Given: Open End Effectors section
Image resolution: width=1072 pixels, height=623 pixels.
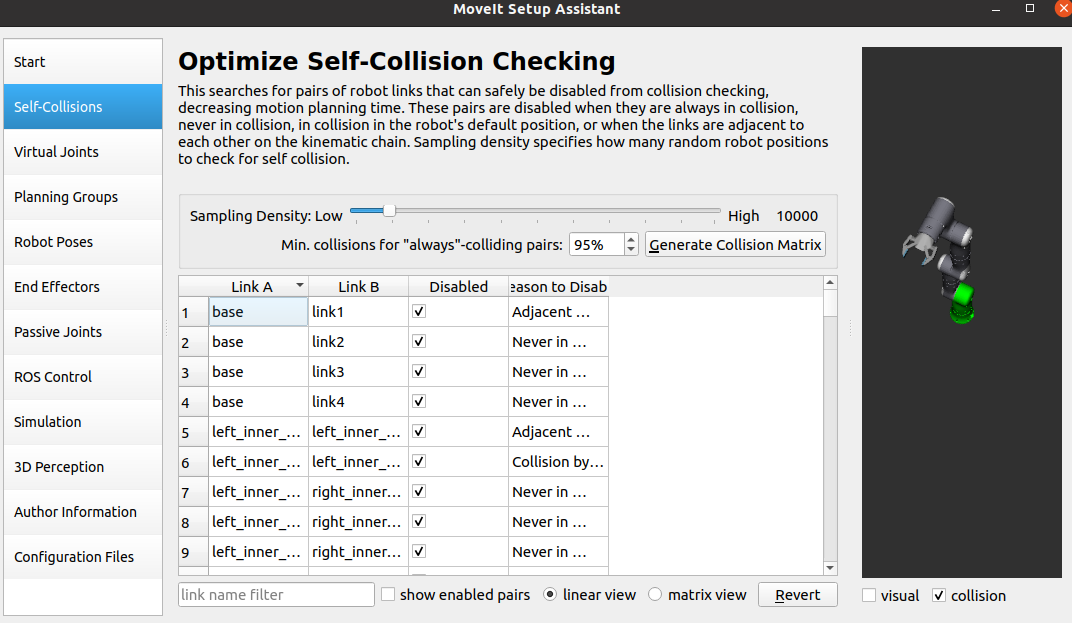Looking at the screenshot, I should point(83,287).
